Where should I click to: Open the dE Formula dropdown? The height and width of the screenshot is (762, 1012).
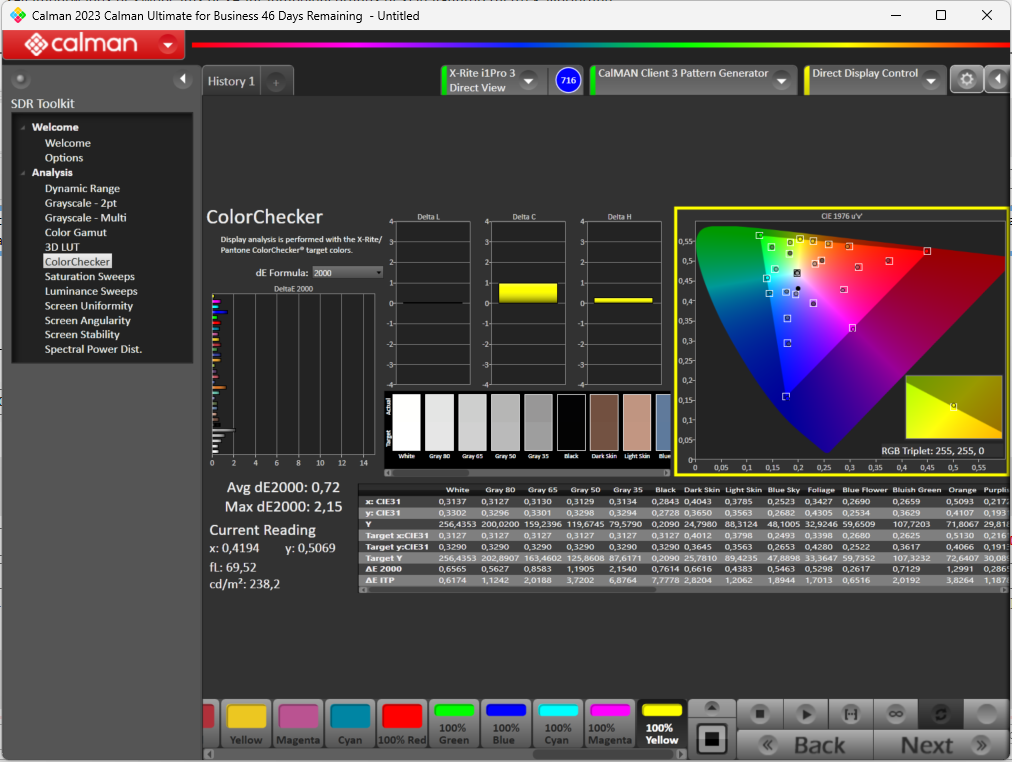click(x=347, y=272)
